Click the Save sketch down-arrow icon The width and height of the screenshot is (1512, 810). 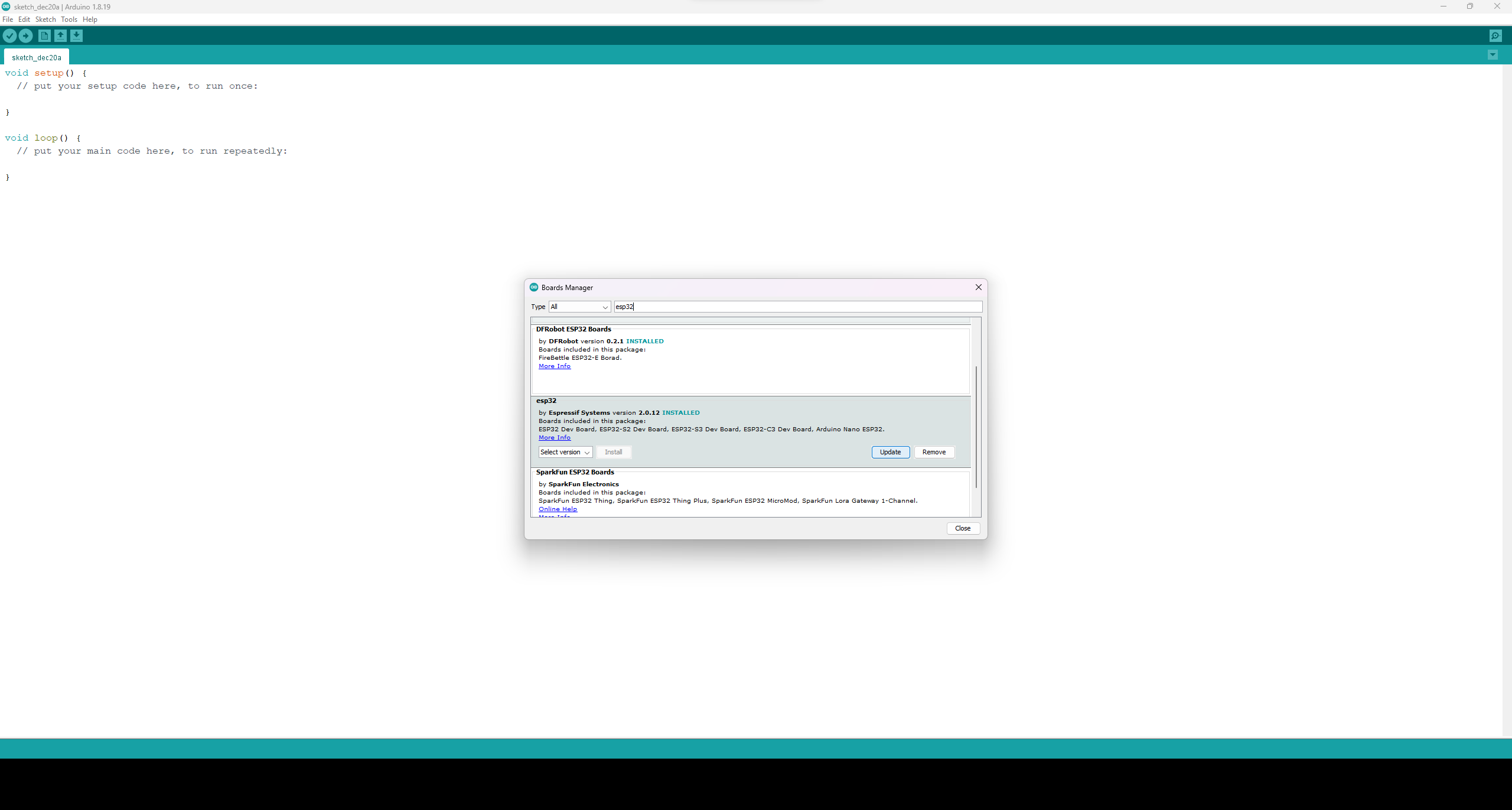[x=77, y=36]
